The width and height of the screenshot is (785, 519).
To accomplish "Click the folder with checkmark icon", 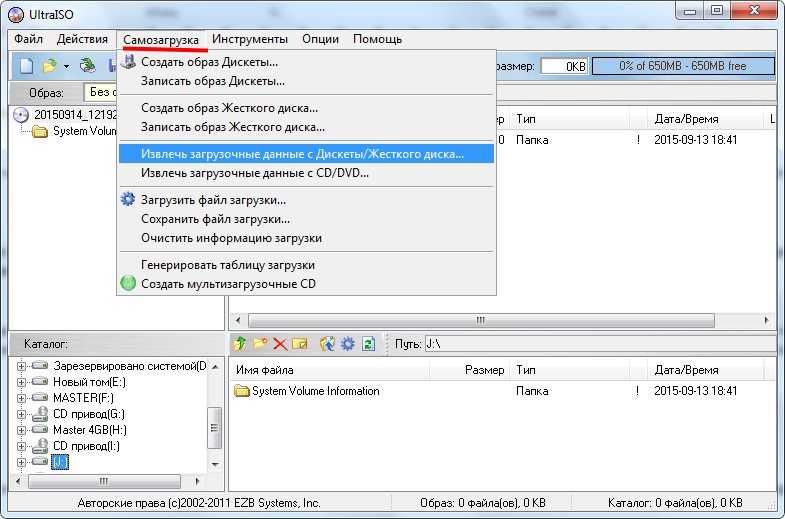I will coord(299,344).
